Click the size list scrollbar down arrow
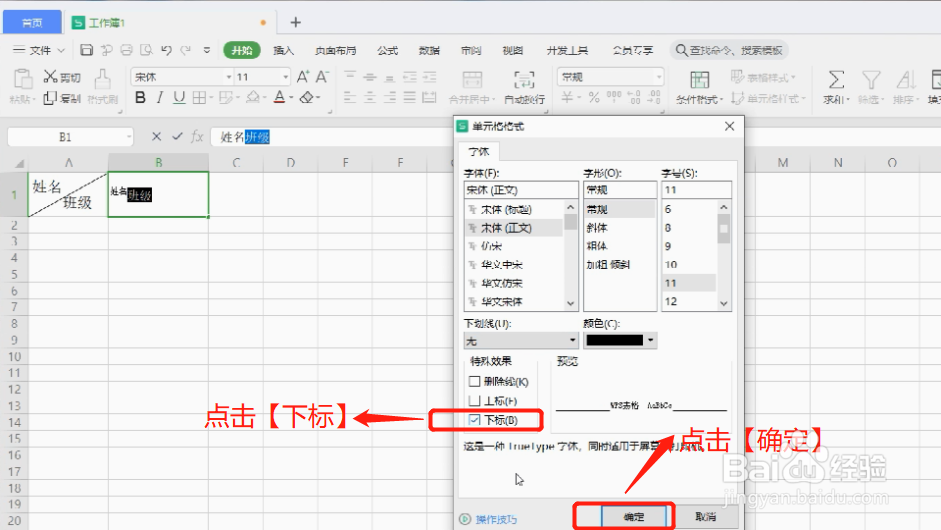This screenshot has width=941, height=530. (x=724, y=303)
